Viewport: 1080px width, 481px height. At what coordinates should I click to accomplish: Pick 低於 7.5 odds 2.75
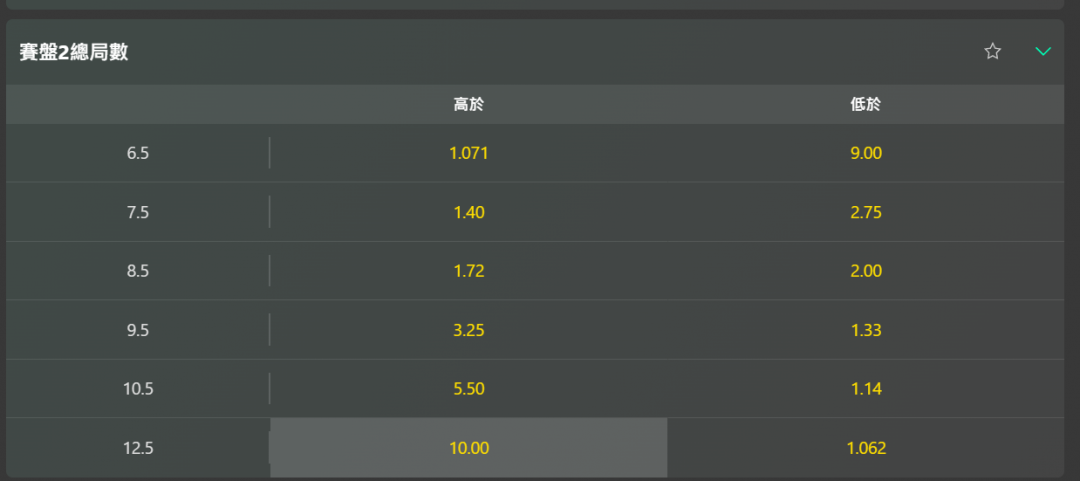point(866,212)
